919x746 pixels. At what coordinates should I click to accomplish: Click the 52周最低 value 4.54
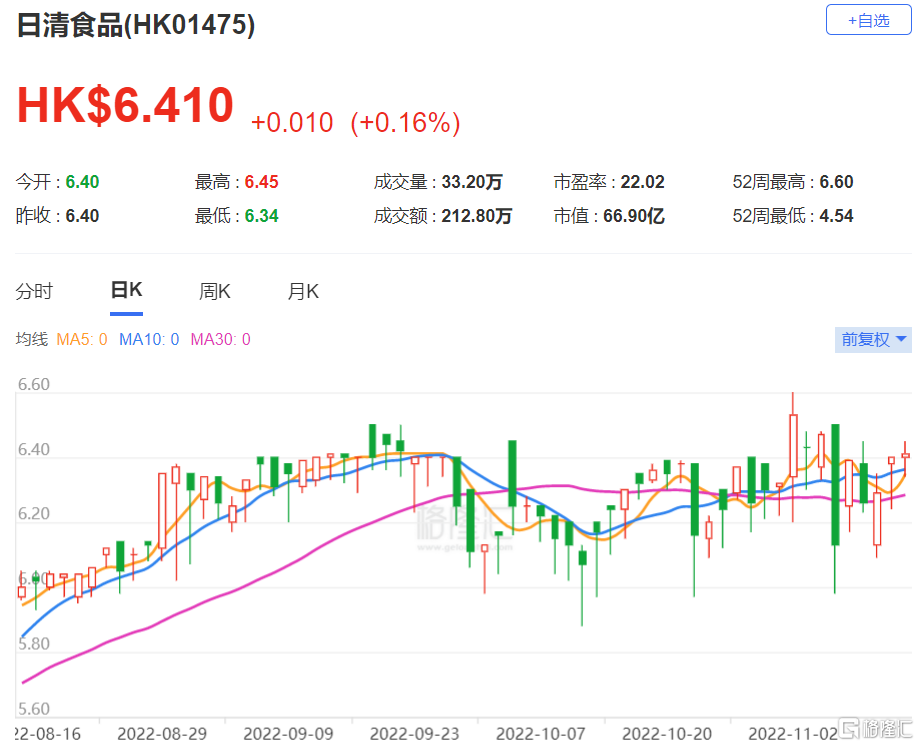tap(836, 216)
